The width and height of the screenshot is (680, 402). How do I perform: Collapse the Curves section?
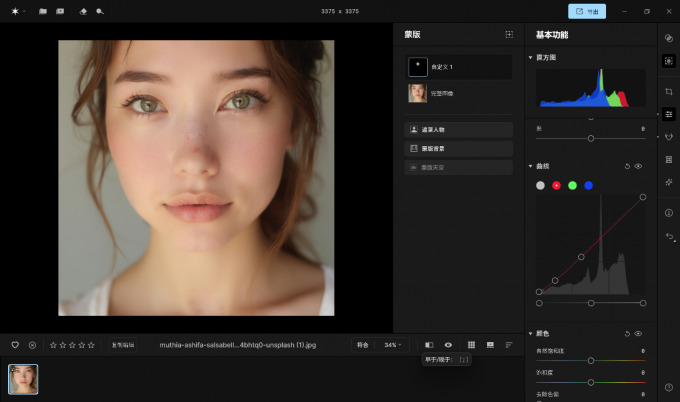pyautogui.click(x=531, y=166)
